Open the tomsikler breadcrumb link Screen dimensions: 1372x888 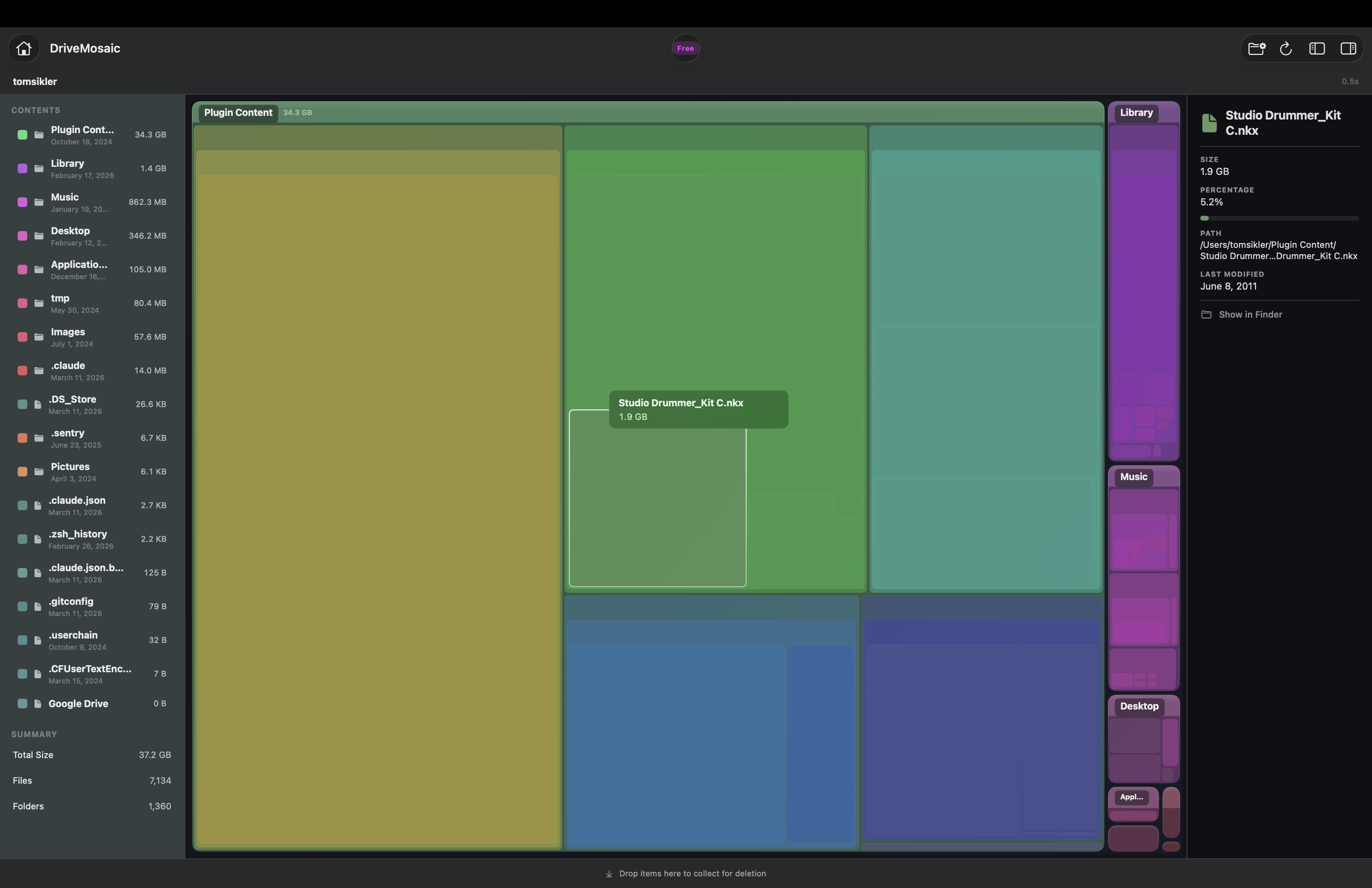pos(35,81)
